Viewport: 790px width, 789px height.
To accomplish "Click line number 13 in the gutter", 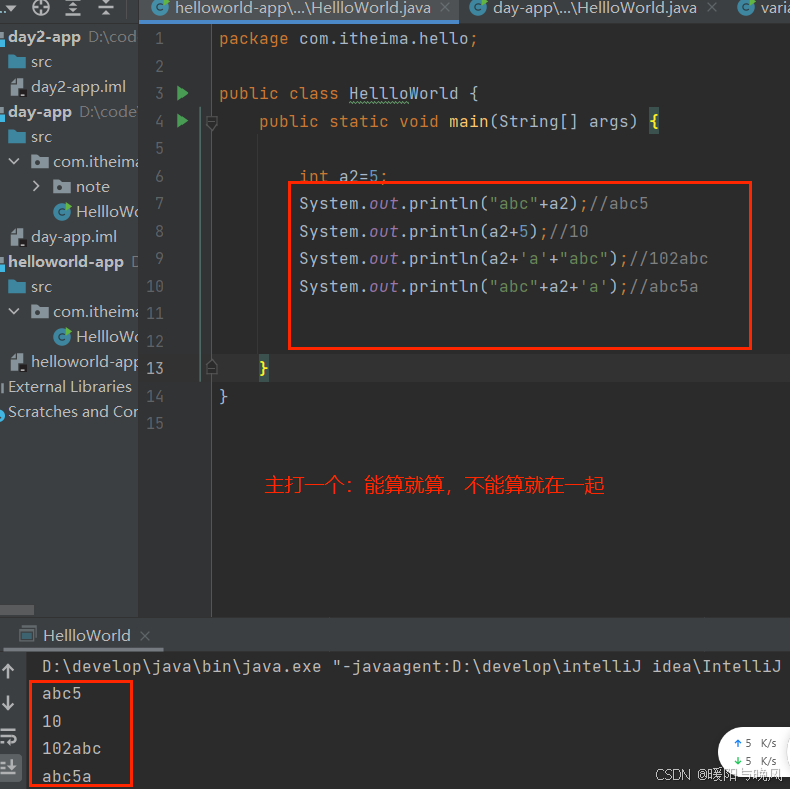I will pyautogui.click(x=155, y=368).
